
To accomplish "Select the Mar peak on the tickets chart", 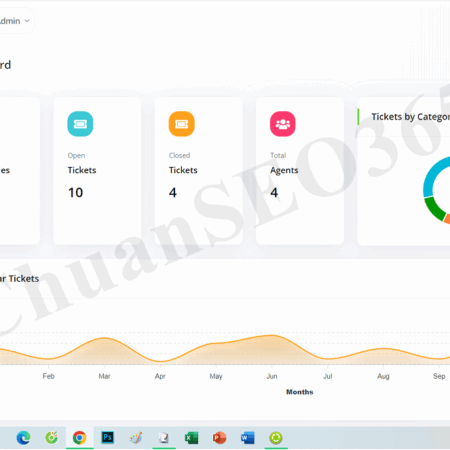I will click(104, 338).
